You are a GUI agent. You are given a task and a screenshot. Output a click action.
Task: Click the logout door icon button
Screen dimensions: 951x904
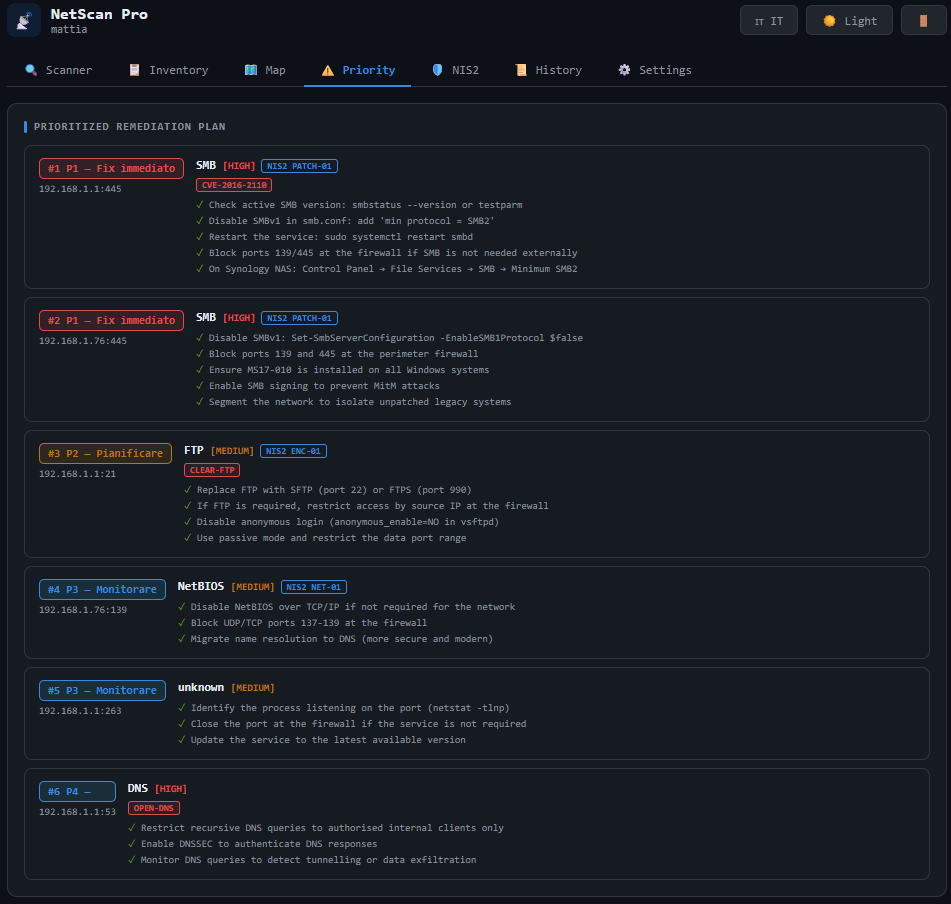[923, 20]
